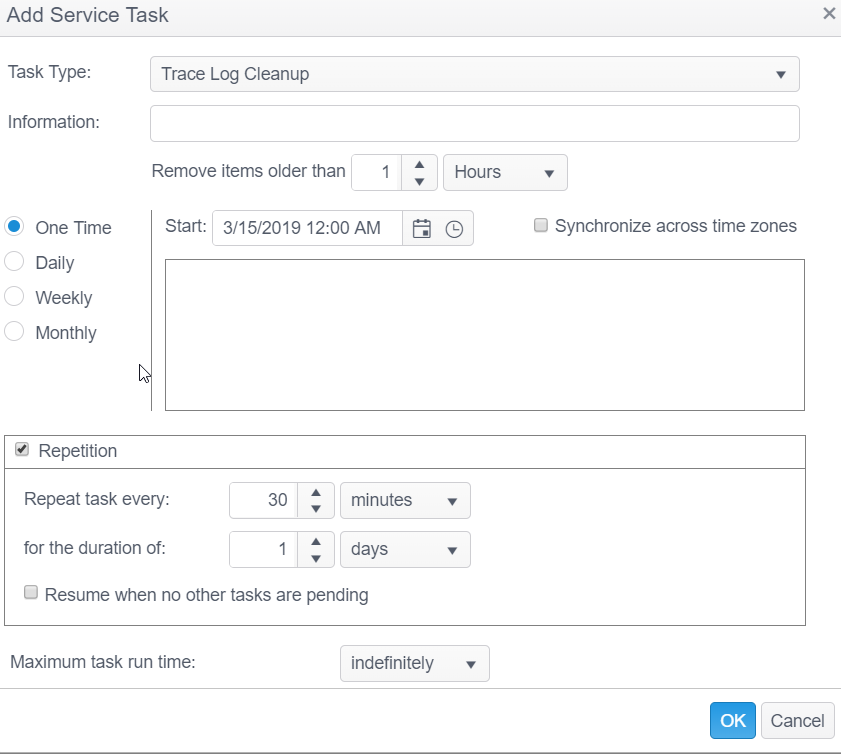Open the Task Type dropdown
841x754 pixels.
click(474, 74)
